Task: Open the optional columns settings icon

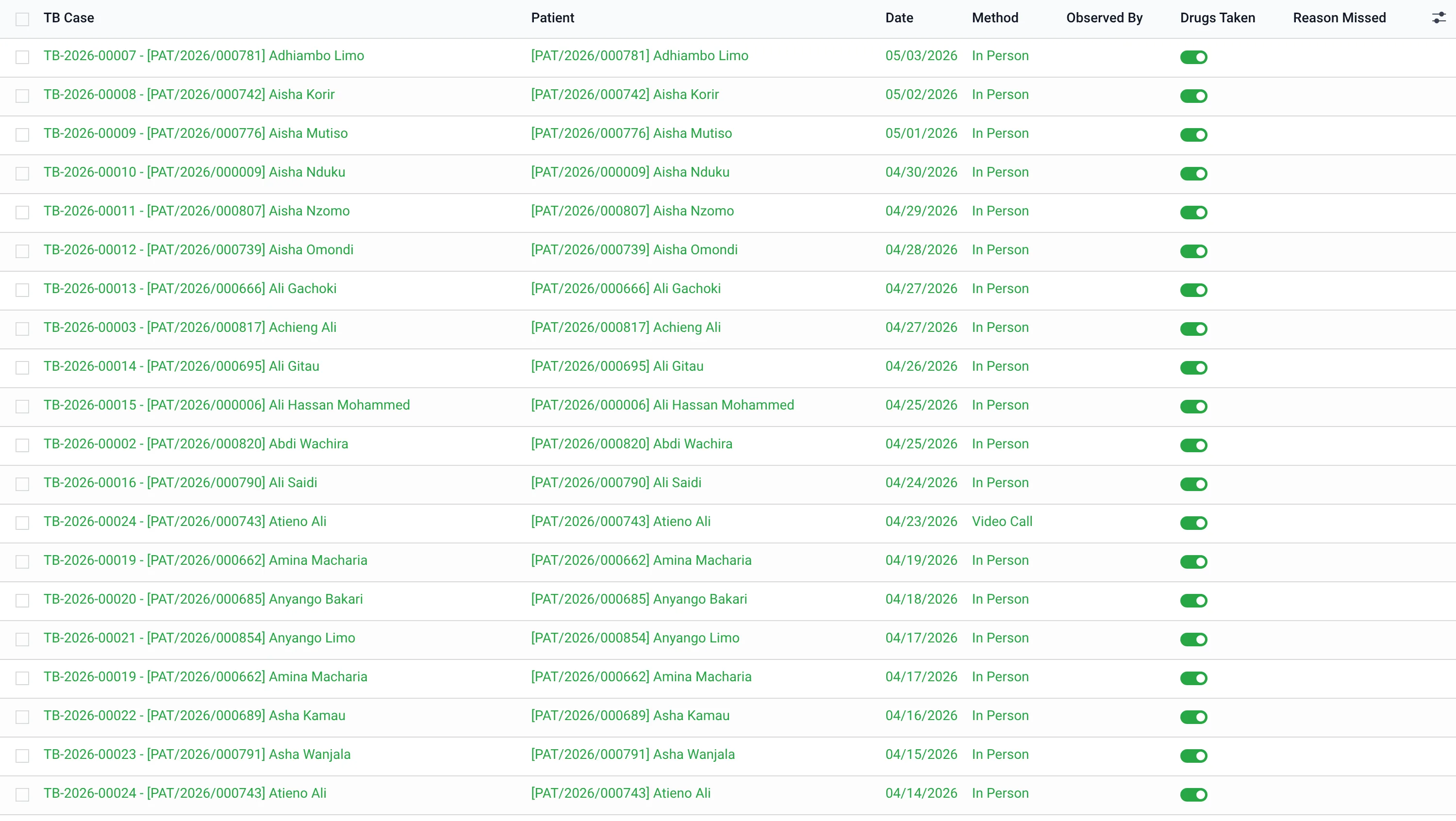Action: tap(1439, 18)
